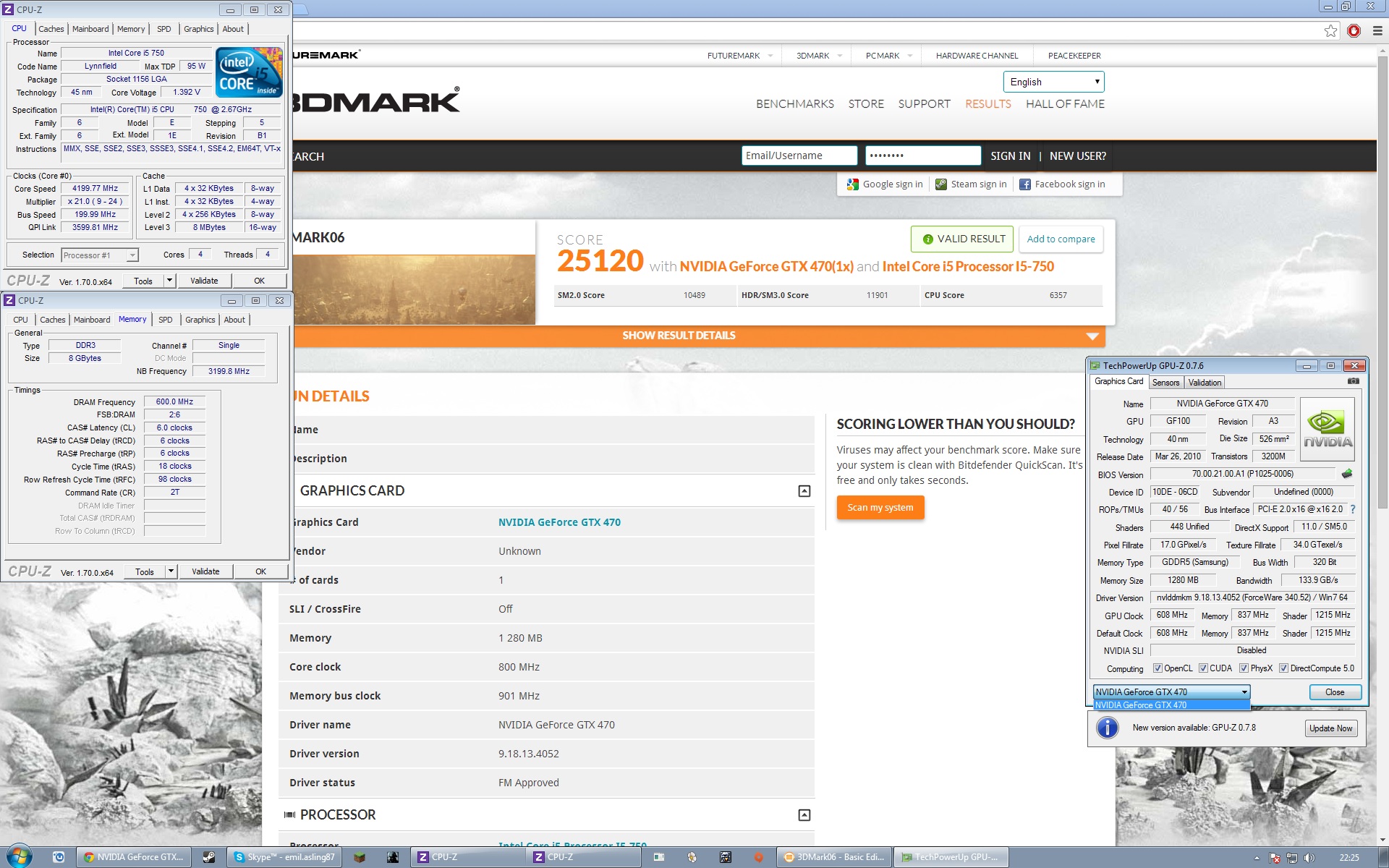Click the Close button in GPU-Z

1335,692
